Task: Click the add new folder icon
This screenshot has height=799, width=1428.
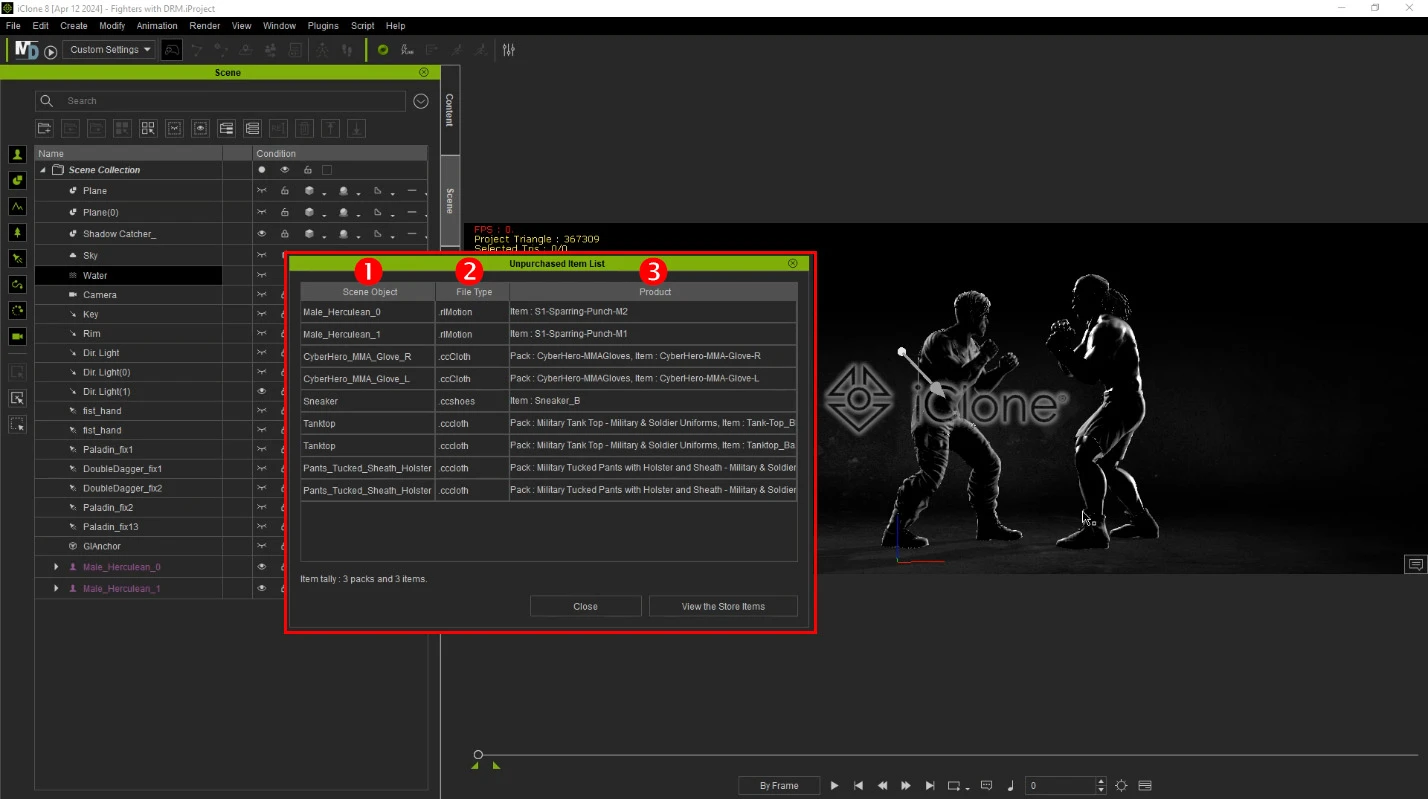Action: pos(44,128)
